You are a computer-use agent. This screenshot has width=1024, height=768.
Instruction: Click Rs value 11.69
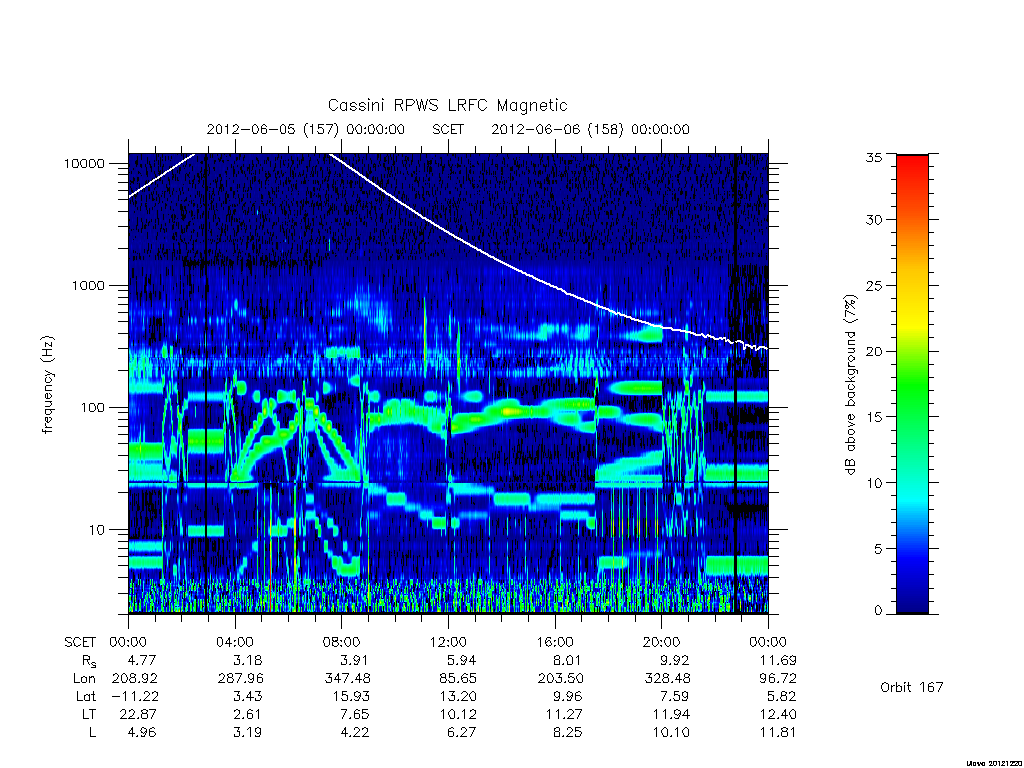[777, 660]
